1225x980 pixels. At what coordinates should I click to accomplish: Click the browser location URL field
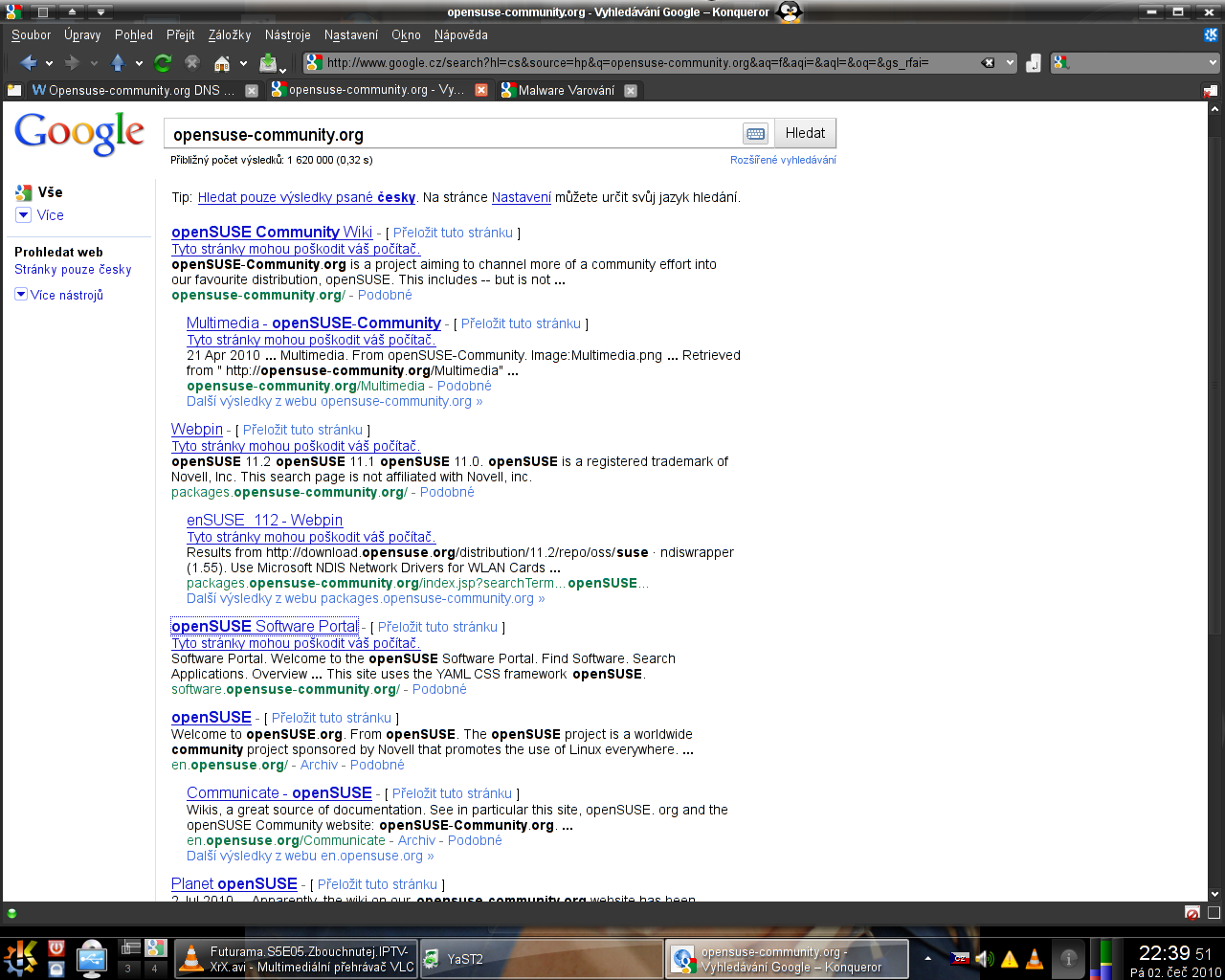point(651,63)
